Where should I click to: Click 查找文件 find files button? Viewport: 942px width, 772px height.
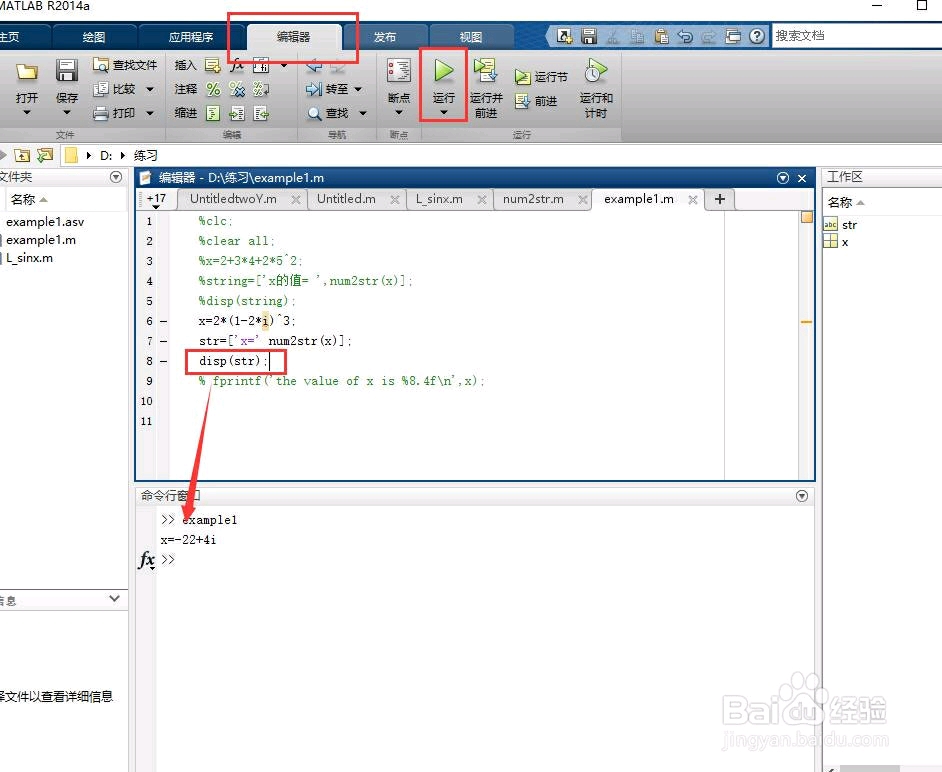(x=125, y=65)
